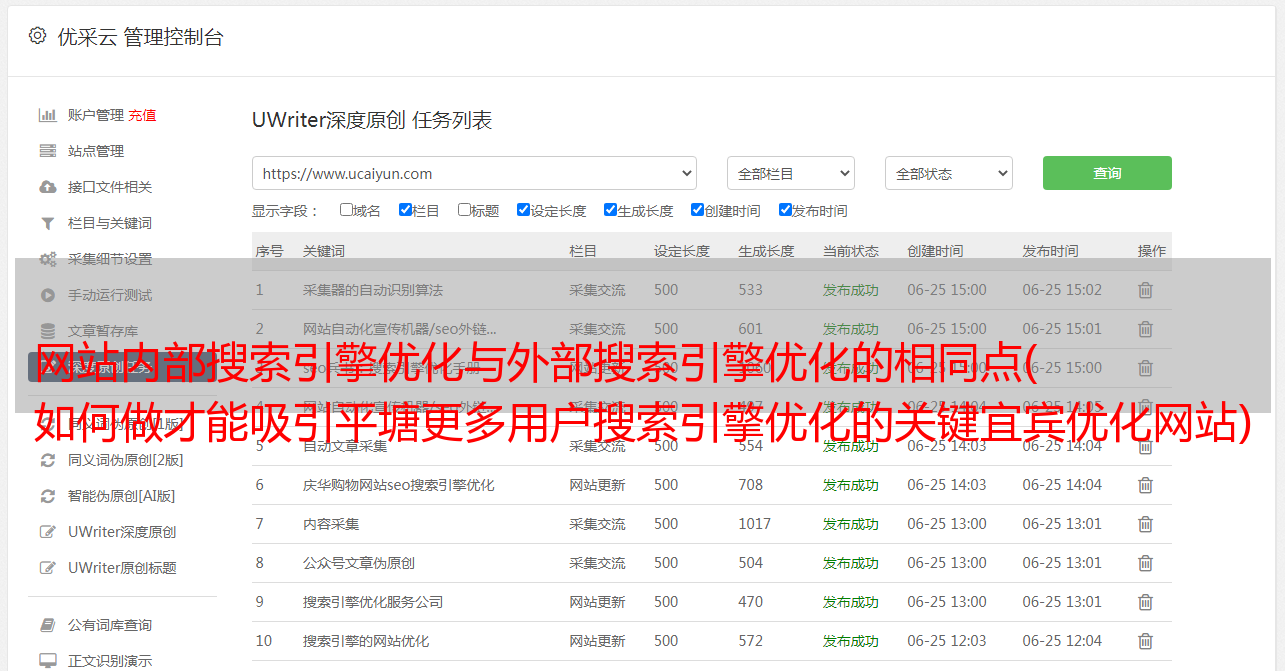The width and height of the screenshot is (1285, 671).
Task: Click keyword 庆华购物网站seo搜索引擎优化 in table
Action: [398, 485]
